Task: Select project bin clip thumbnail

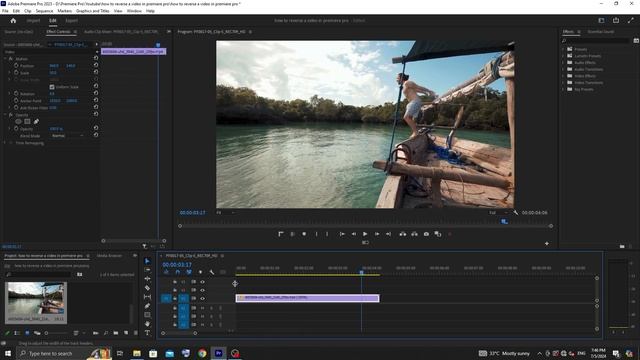Action: 36,298
